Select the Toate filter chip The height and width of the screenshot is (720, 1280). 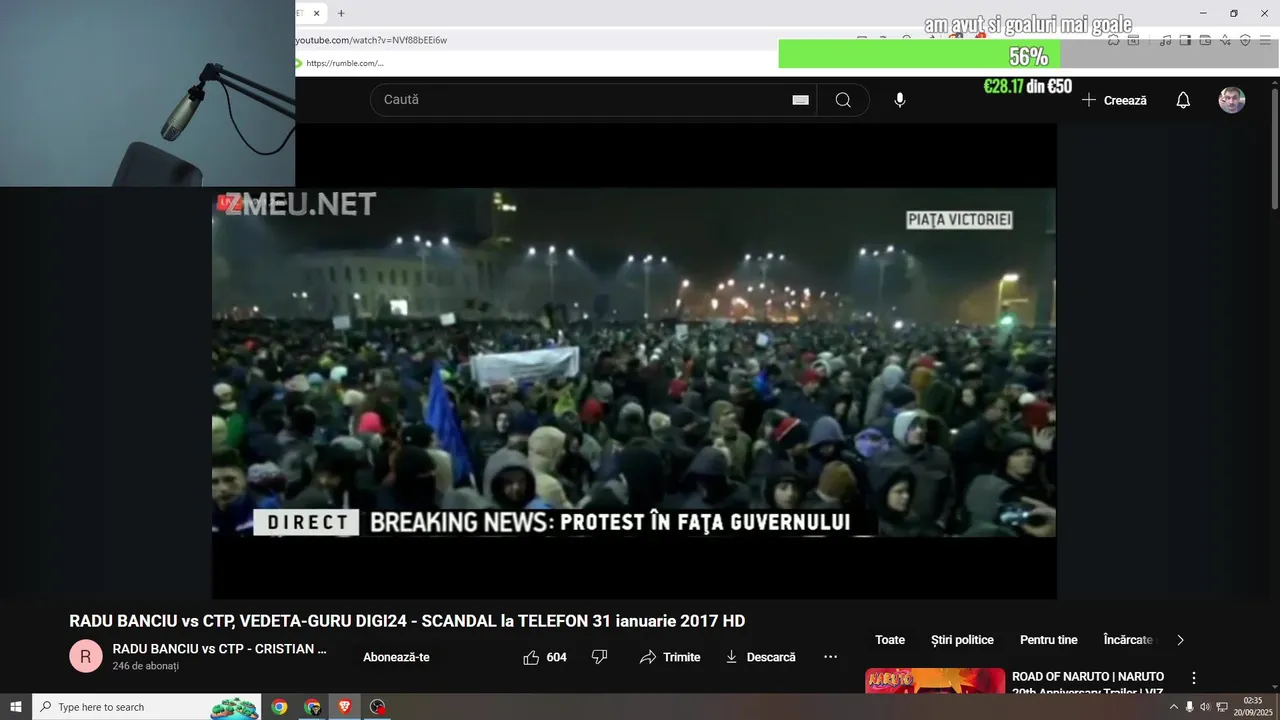[890, 640]
